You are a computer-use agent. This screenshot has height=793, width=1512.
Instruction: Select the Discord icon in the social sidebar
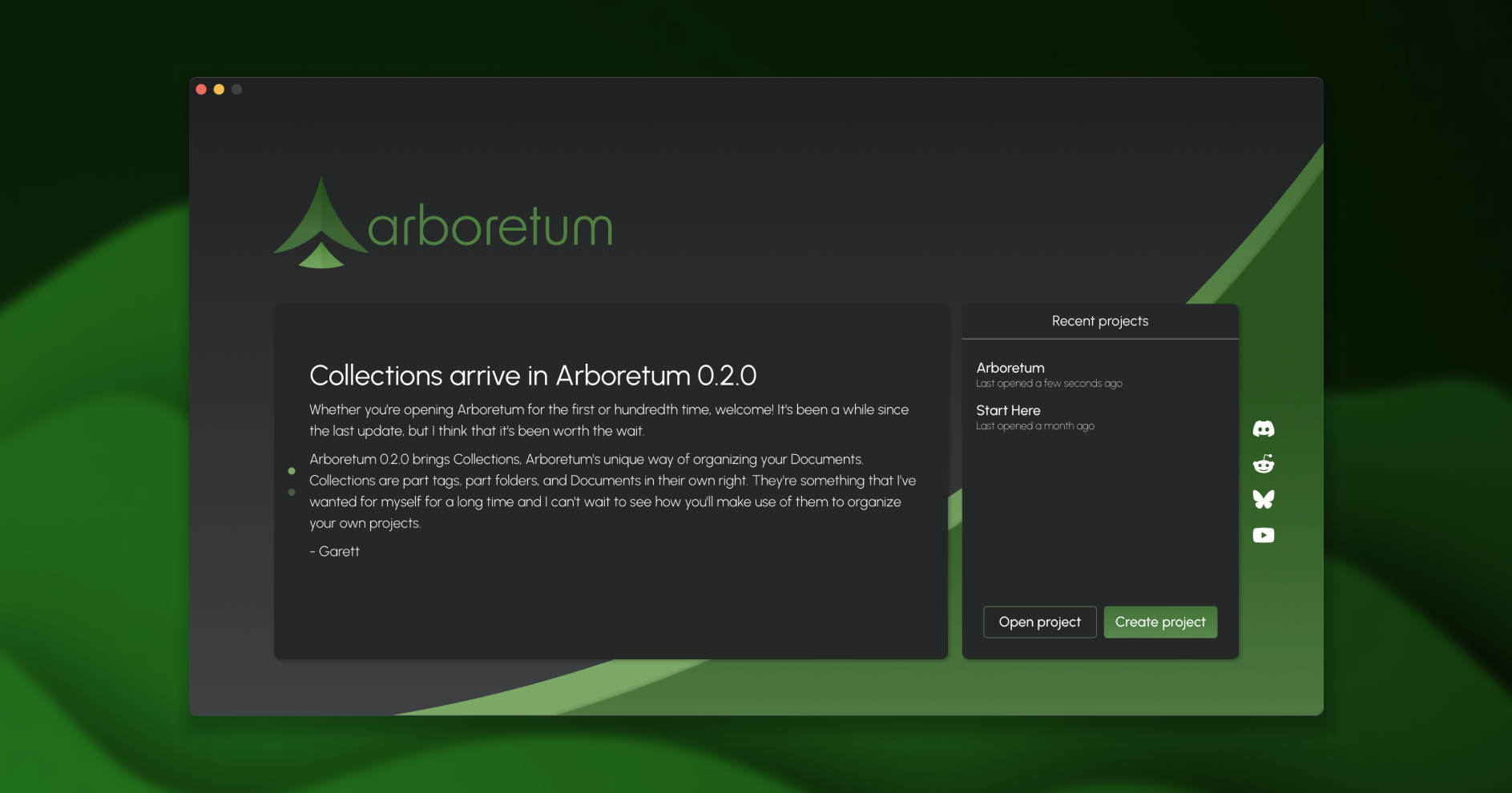click(x=1263, y=427)
